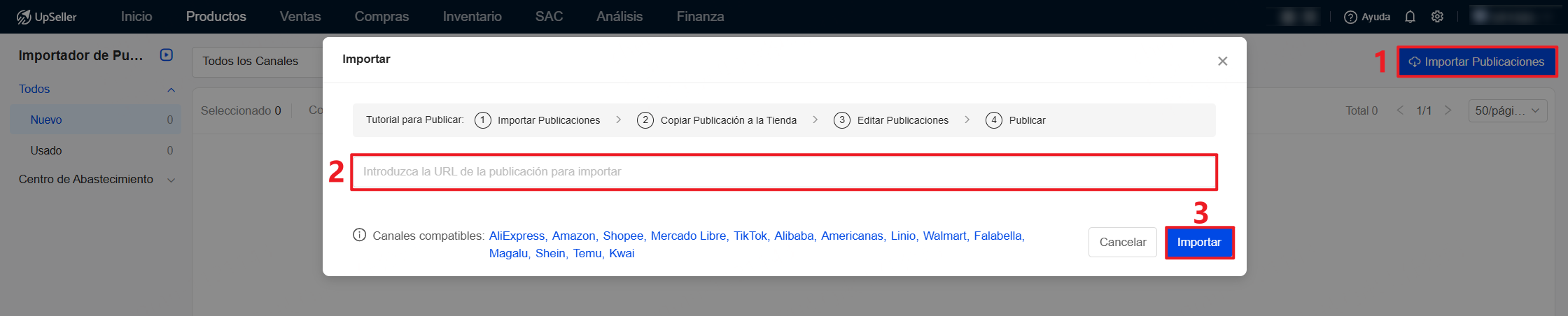Open Todos los Canales dropdown
Viewport: 1568px width, 316px height.
257,62
